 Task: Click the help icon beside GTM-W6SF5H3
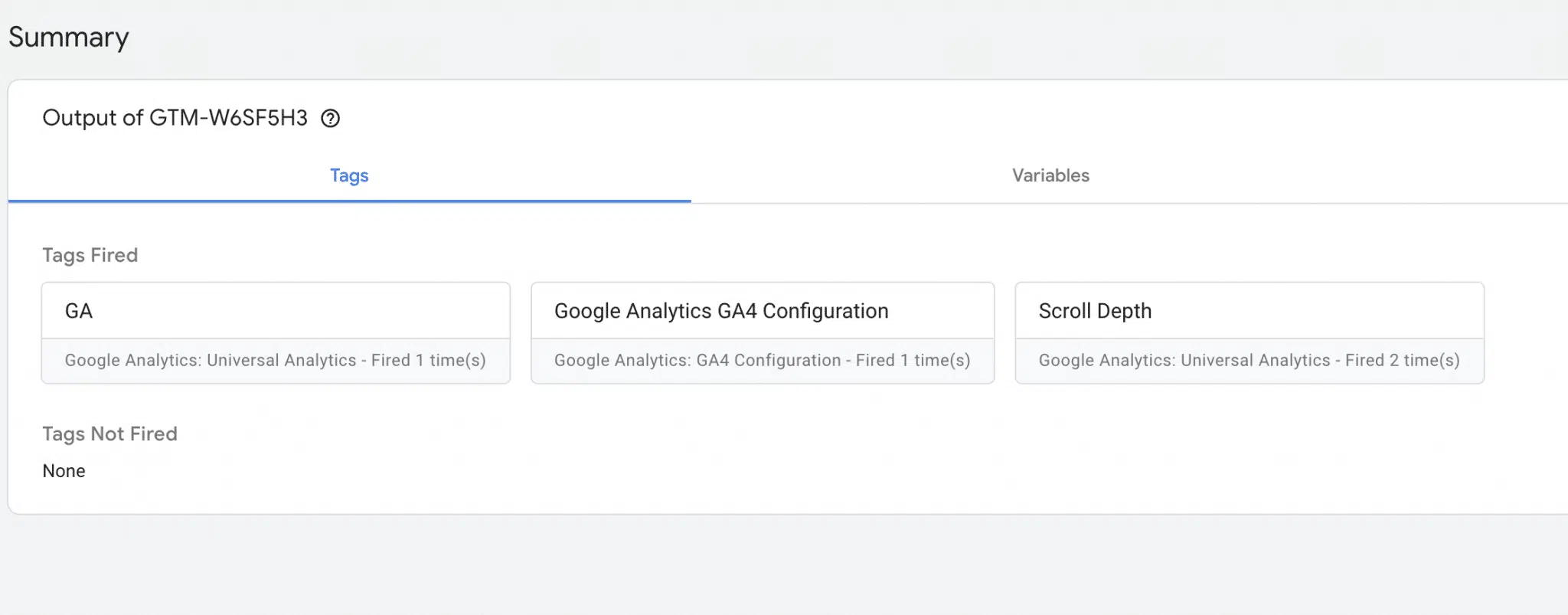coord(330,118)
